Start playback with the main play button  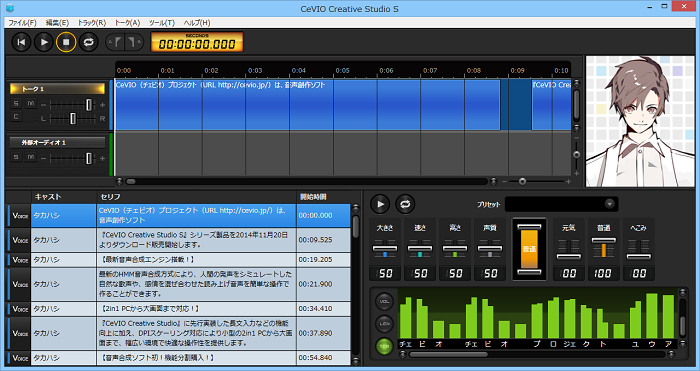pos(44,42)
